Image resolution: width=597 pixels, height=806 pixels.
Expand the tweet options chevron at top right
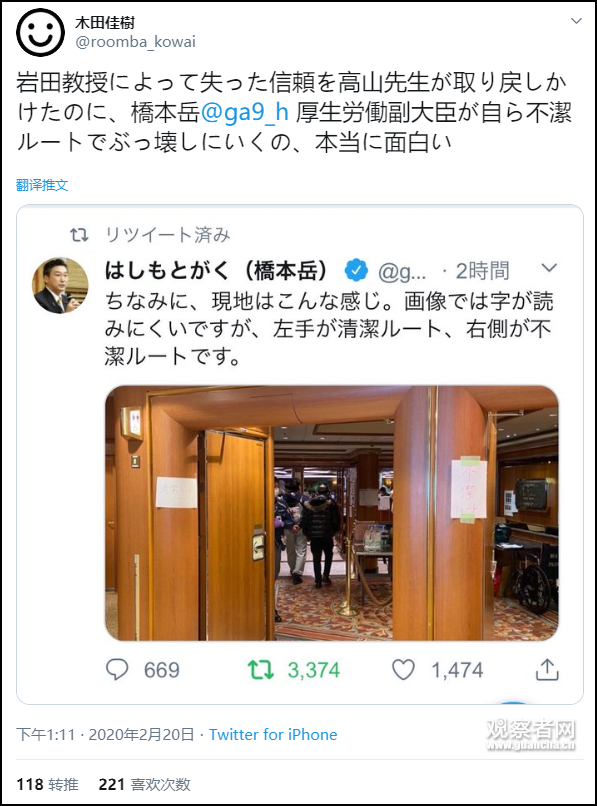(576, 21)
